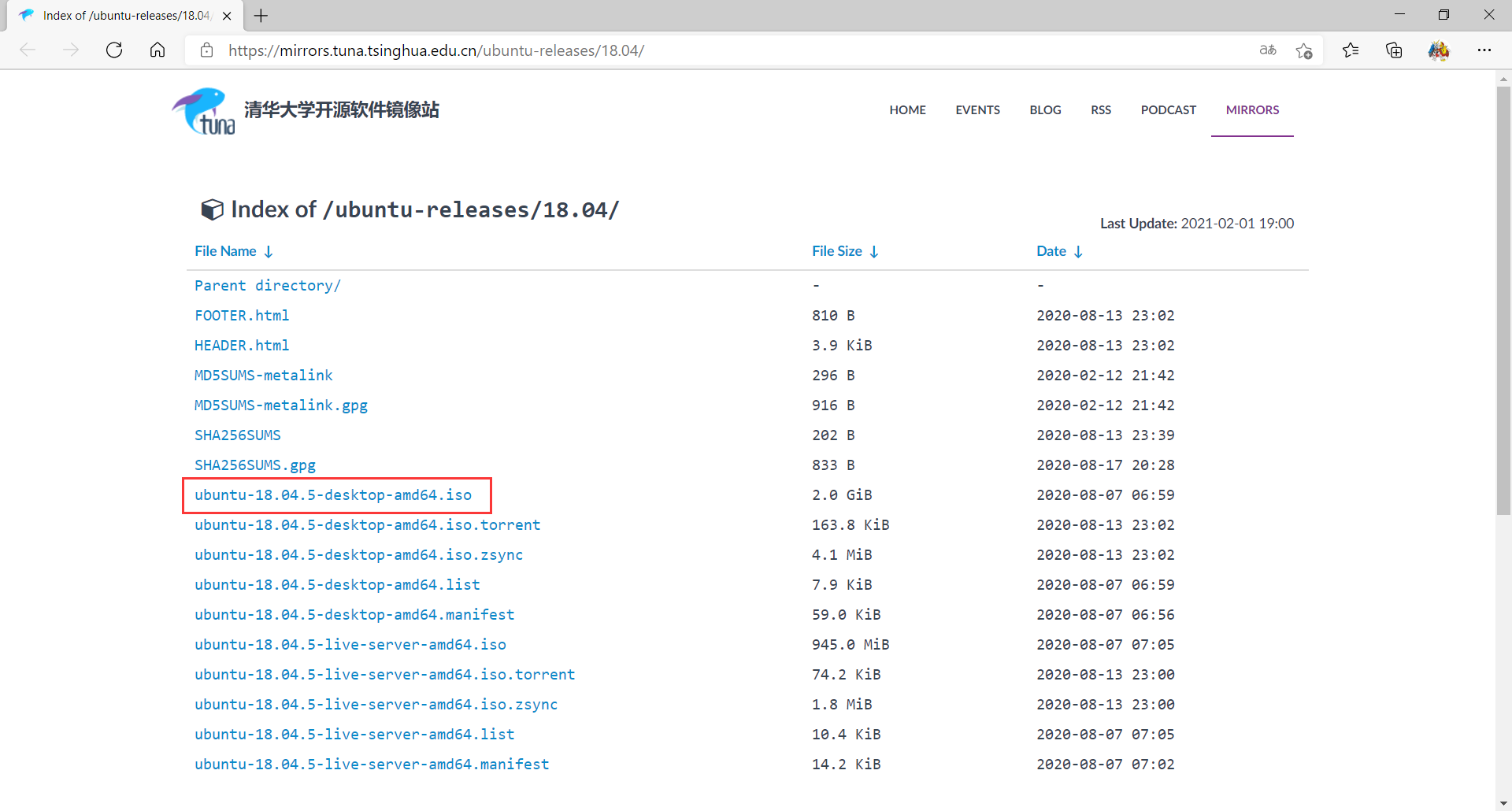Download ubuntu-18.04.5-live-server-amd64.iso

click(x=350, y=645)
